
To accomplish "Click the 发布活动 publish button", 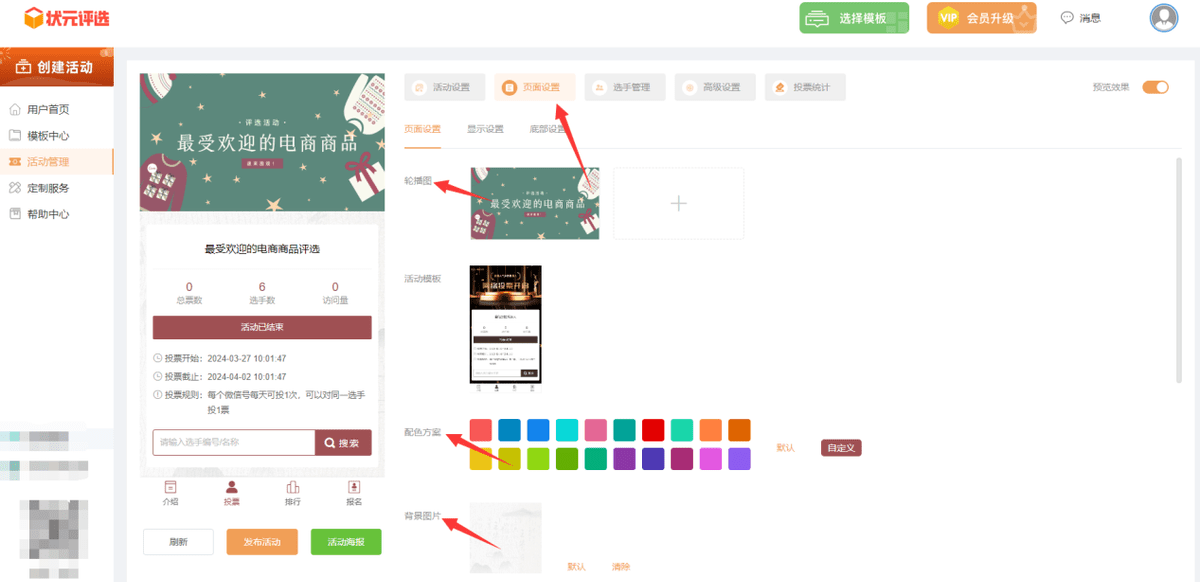I will pos(261,541).
